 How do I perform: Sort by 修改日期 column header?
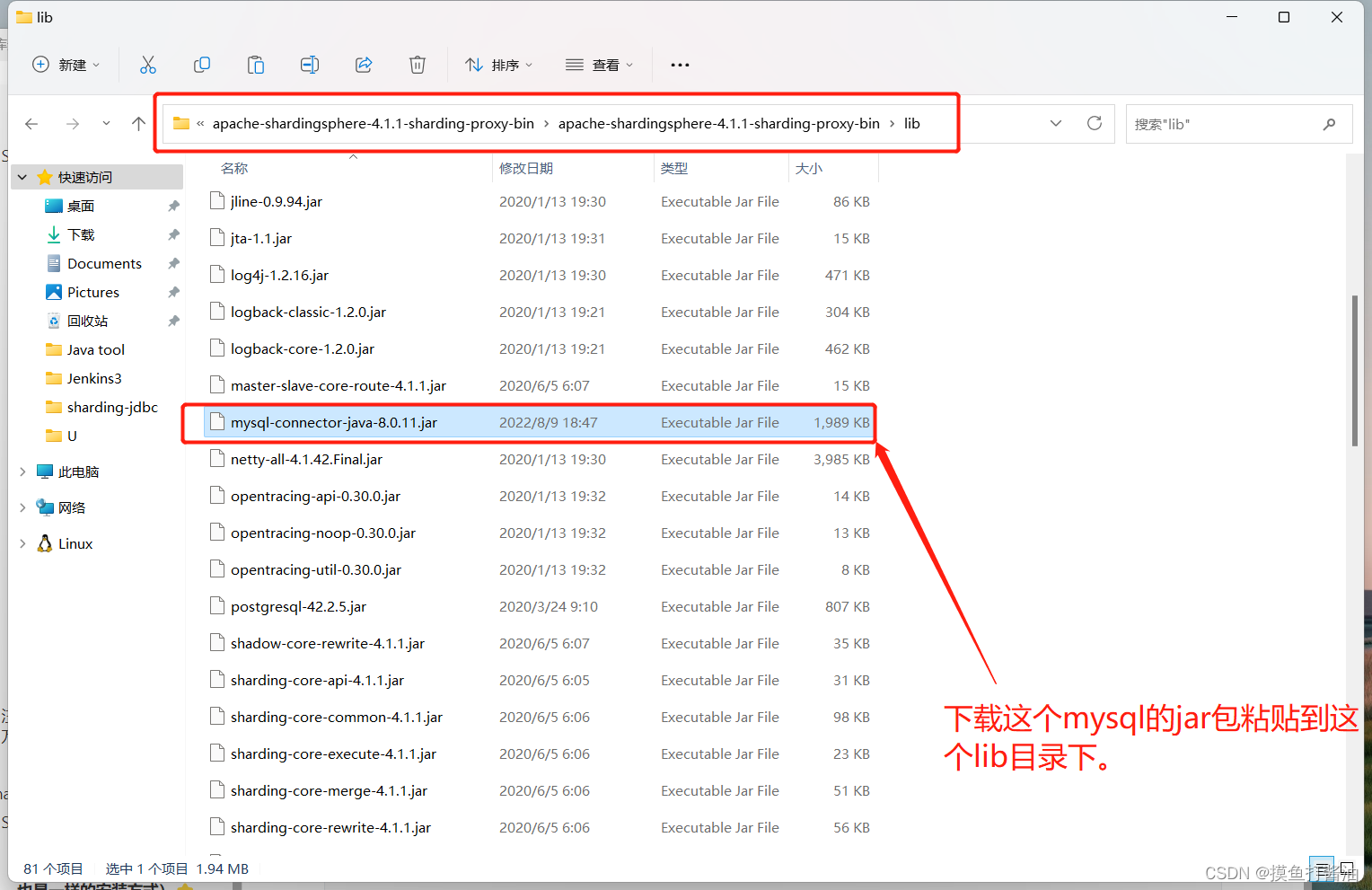pyautogui.click(x=526, y=168)
